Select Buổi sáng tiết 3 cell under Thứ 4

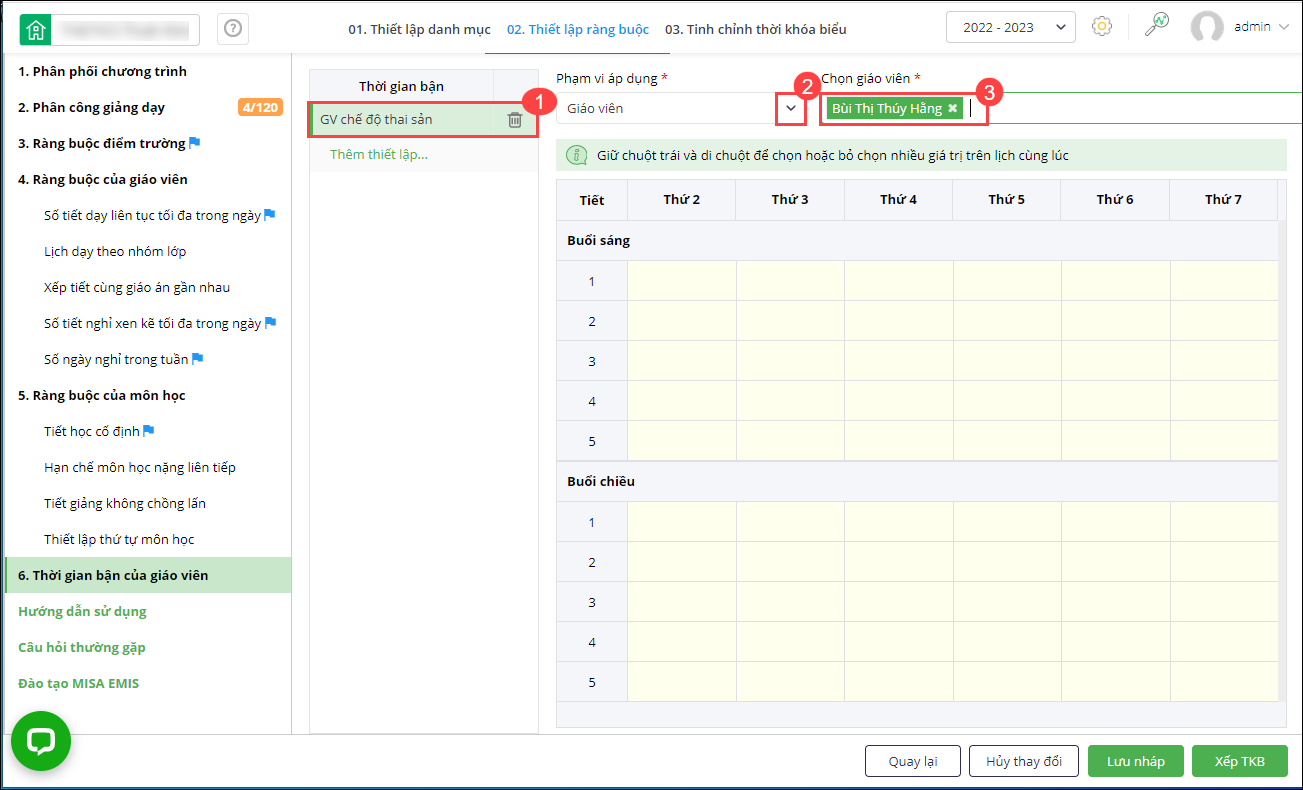[x=899, y=361]
